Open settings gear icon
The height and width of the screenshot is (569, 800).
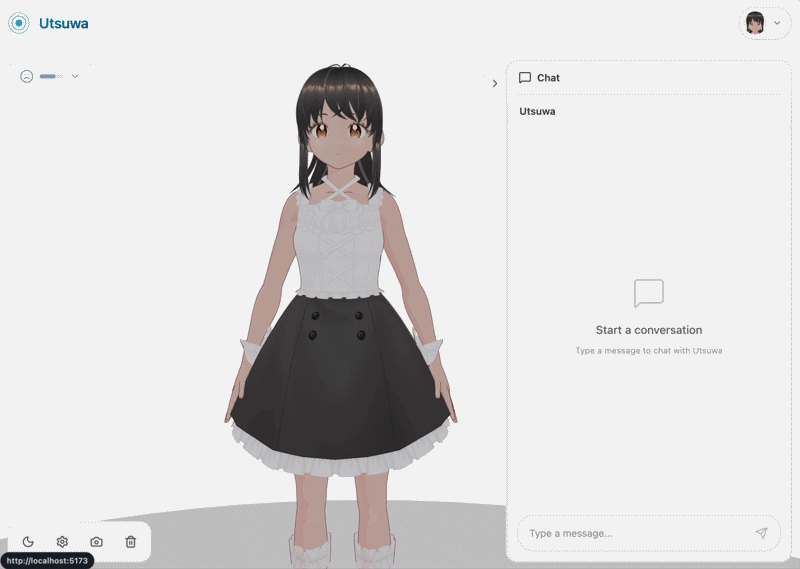62,541
